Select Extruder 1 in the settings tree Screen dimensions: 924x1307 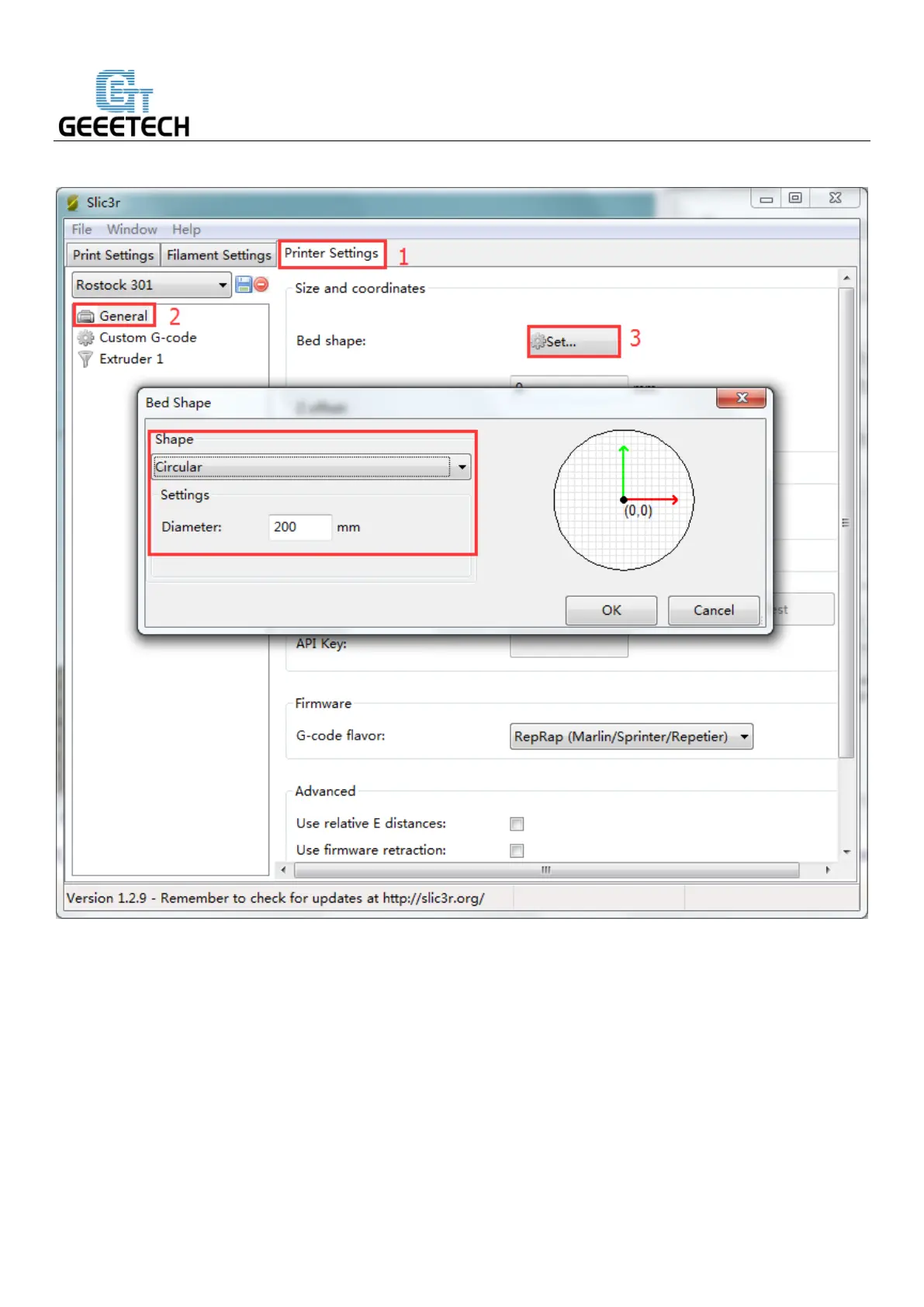coord(131,359)
